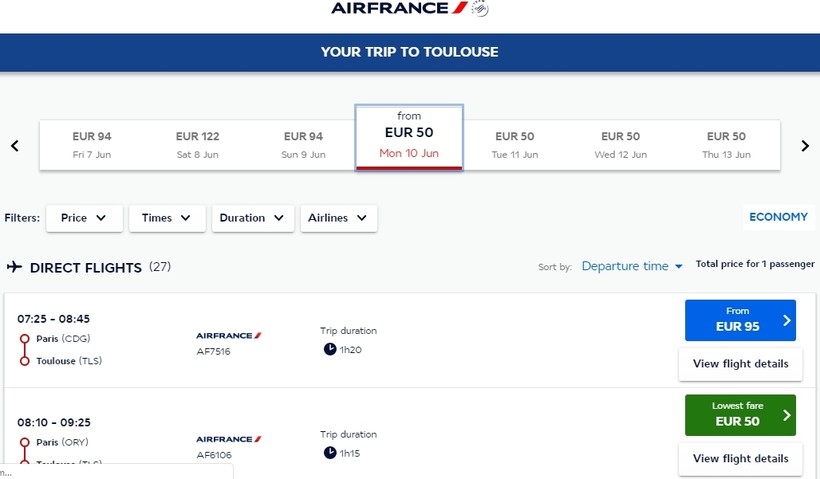Viewport: 820px width, 479px height.
Task: Click the clock icon next to 1h20
Action: click(330, 349)
